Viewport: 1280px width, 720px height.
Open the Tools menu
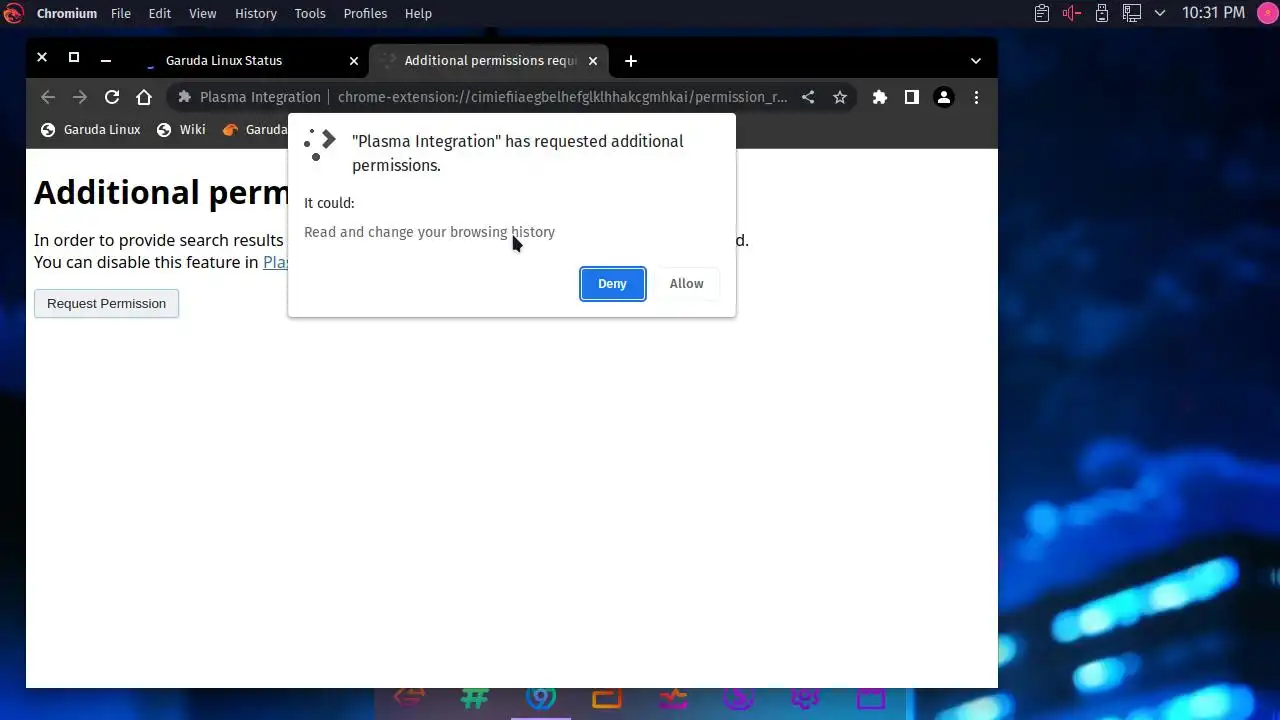pos(310,13)
